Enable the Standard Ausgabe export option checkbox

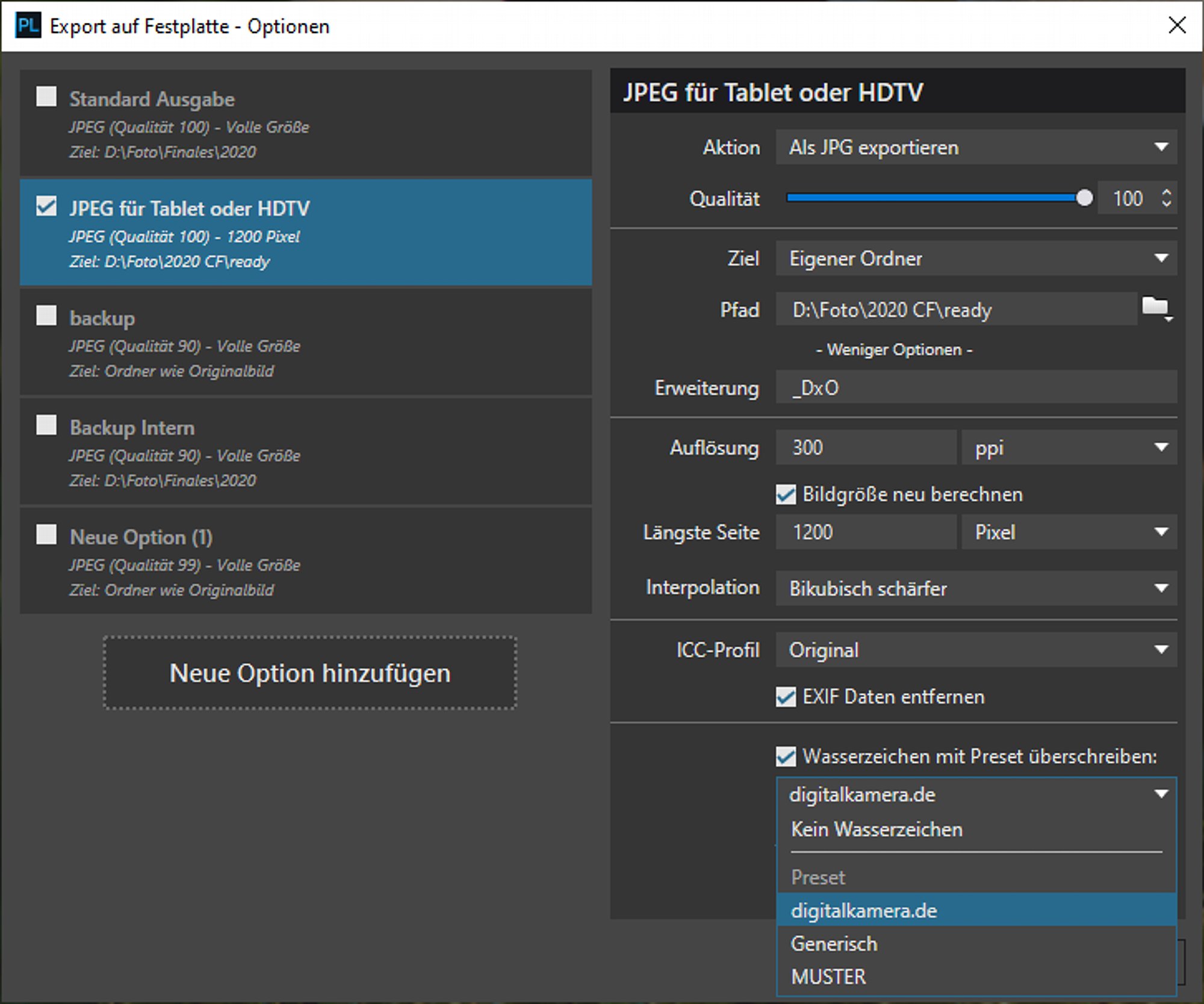click(x=46, y=96)
